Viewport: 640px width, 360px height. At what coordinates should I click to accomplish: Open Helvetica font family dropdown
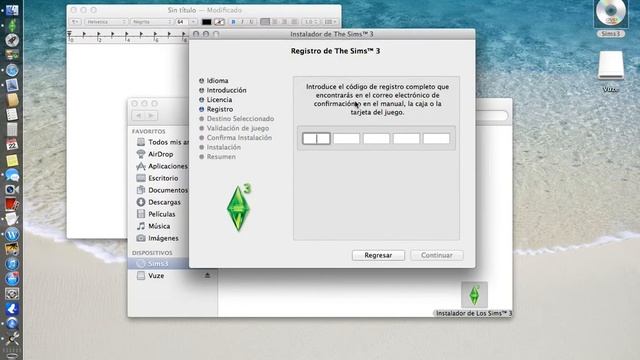[x=106, y=22]
